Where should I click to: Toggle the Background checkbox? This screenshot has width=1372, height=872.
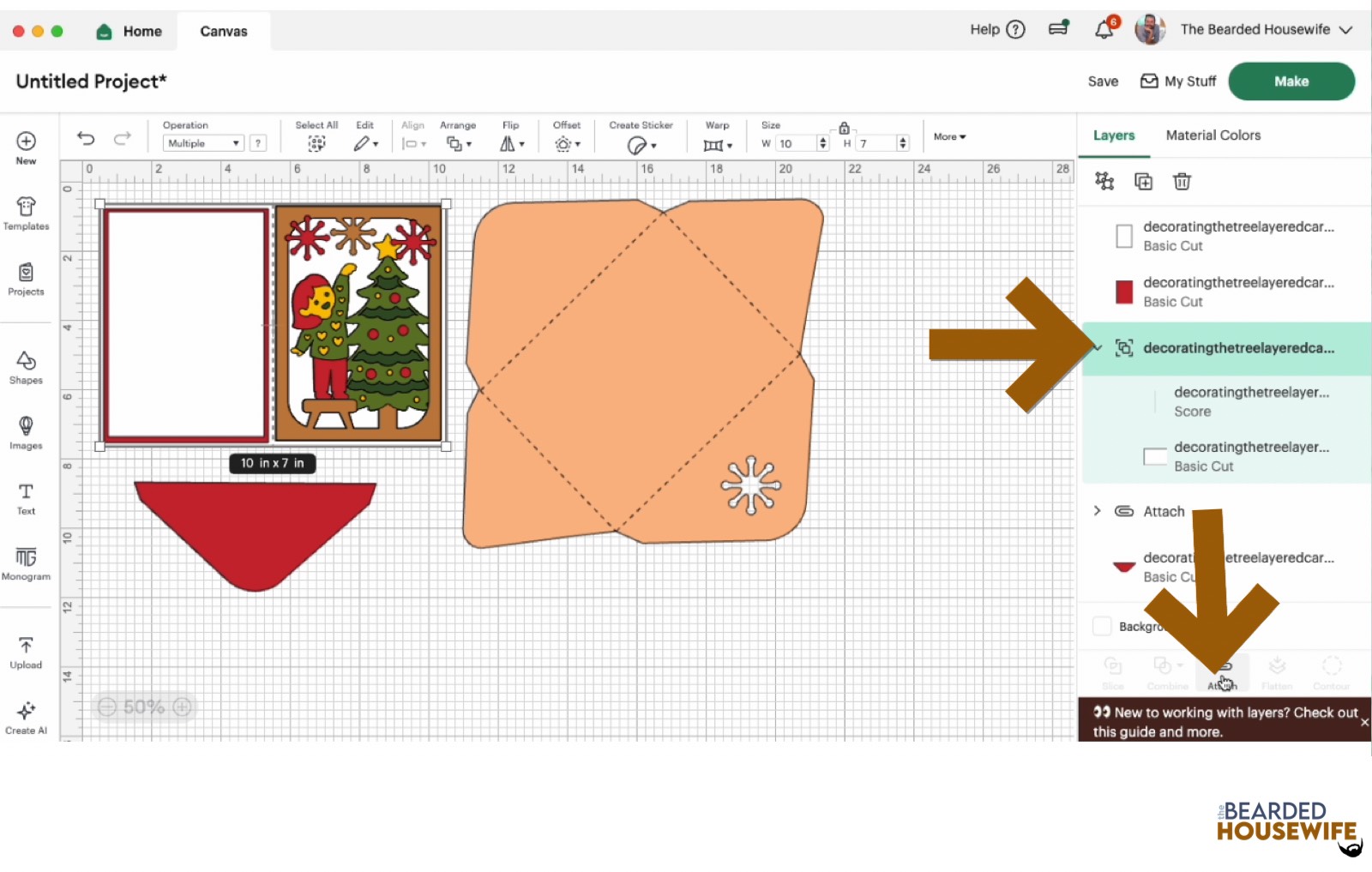point(1102,626)
